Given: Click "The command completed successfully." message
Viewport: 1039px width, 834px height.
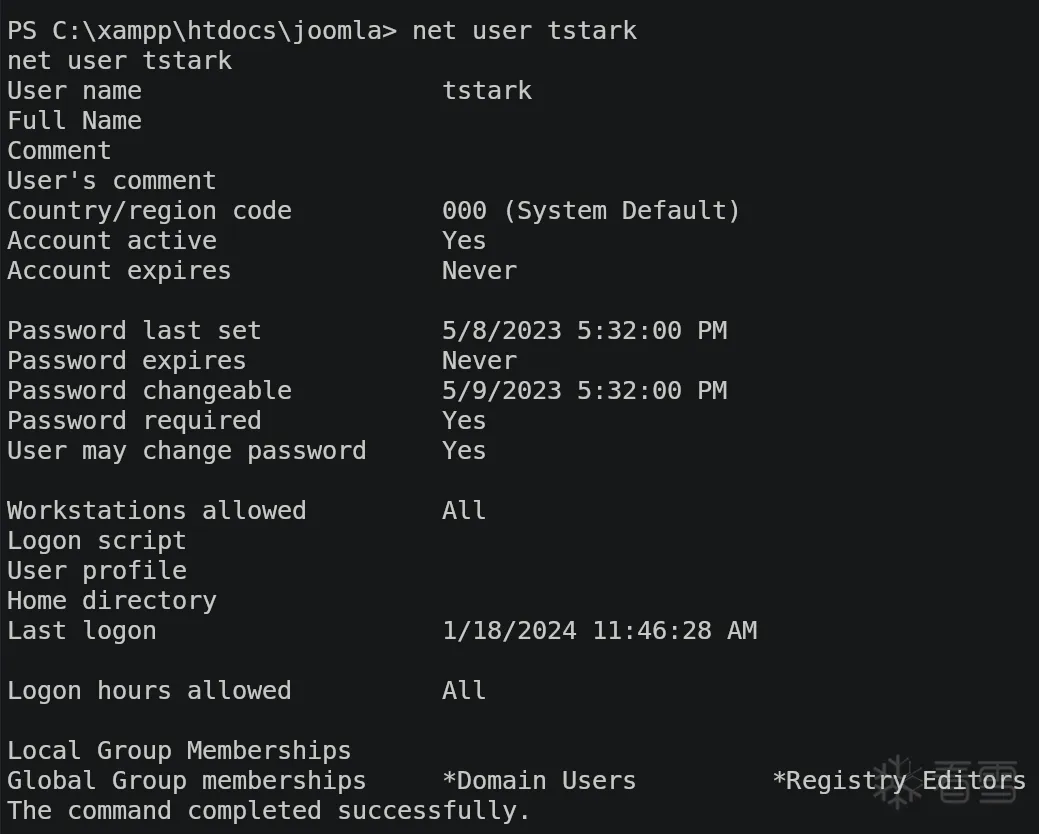Looking at the screenshot, I should point(269,810).
